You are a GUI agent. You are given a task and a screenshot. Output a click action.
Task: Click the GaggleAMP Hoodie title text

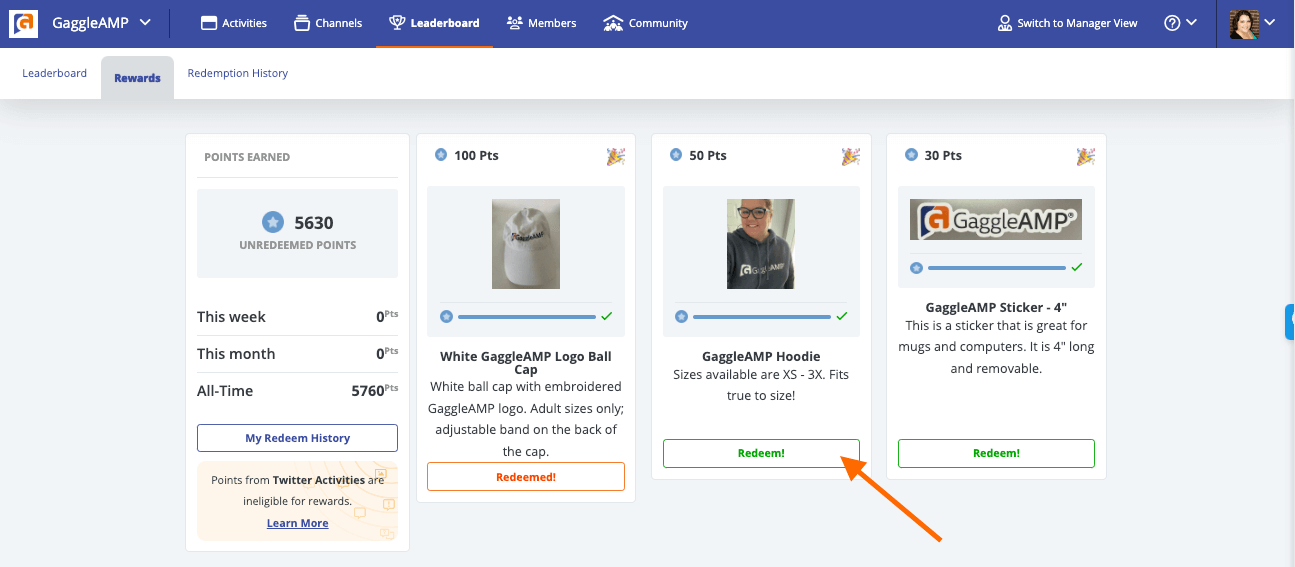pyautogui.click(x=761, y=356)
